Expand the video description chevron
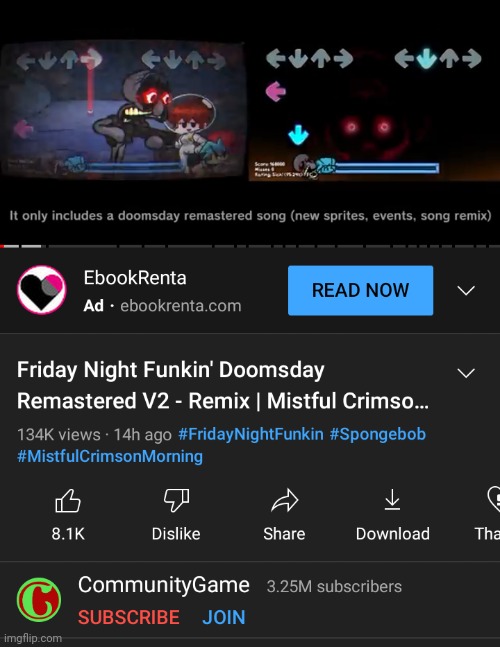 point(466,373)
